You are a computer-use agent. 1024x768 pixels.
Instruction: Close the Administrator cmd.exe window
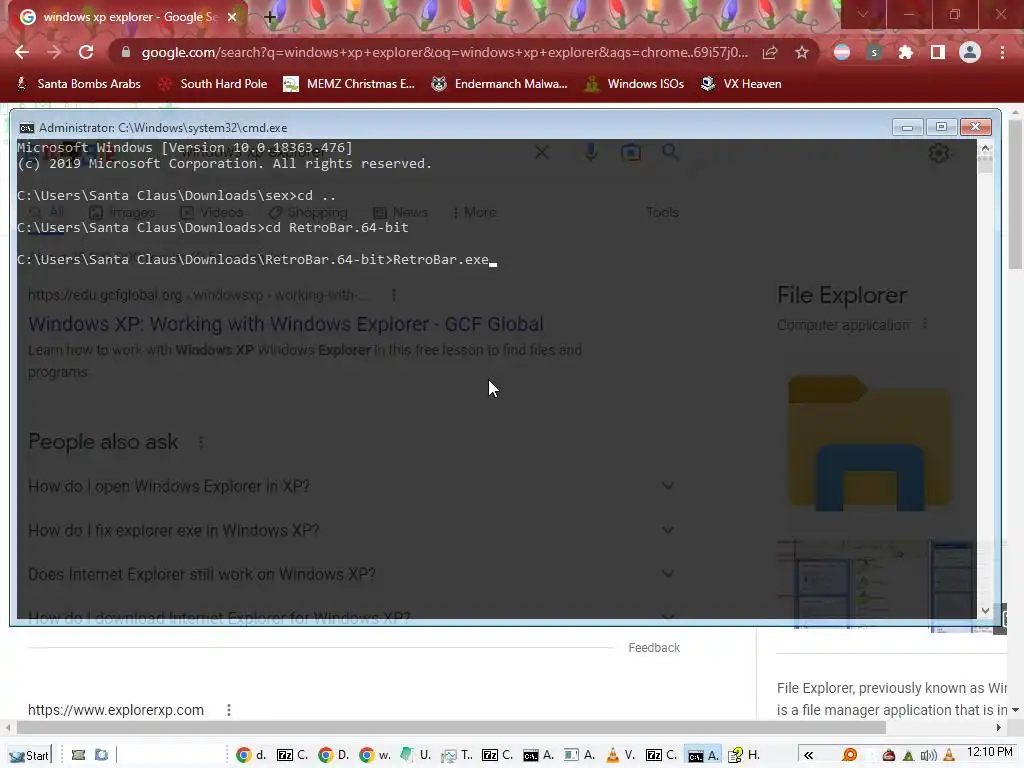click(976, 127)
